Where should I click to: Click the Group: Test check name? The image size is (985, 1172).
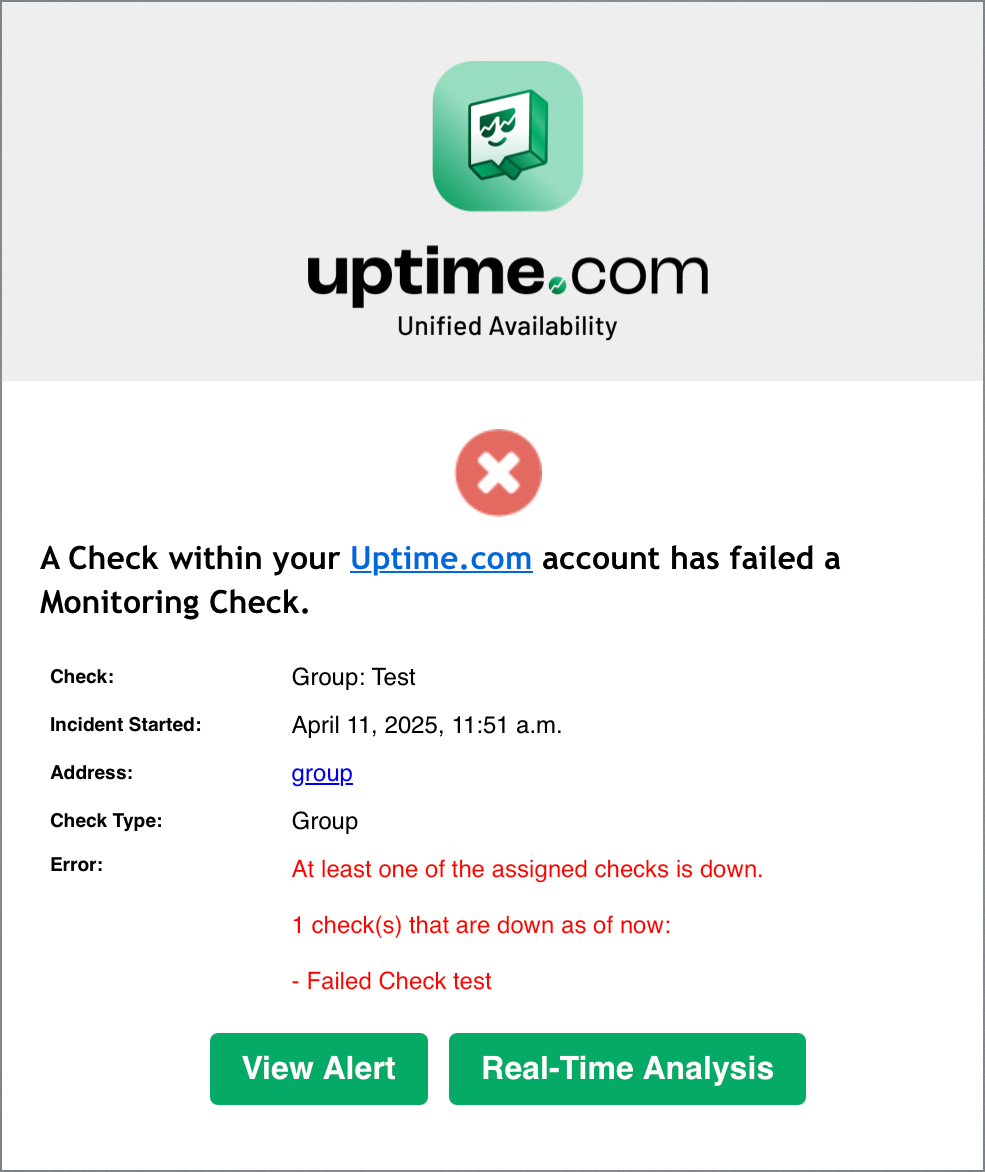[x=353, y=677]
